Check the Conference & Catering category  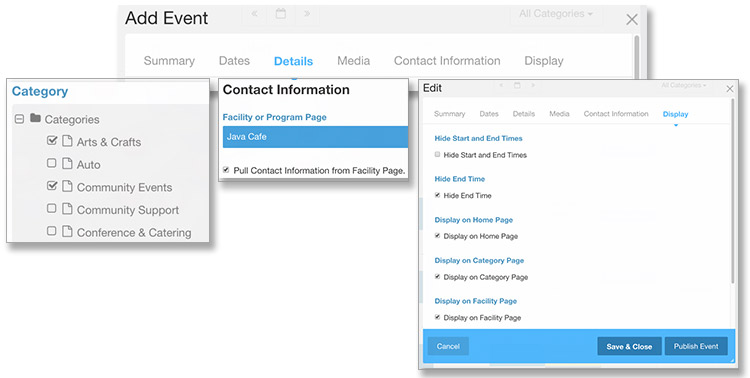pos(52,231)
